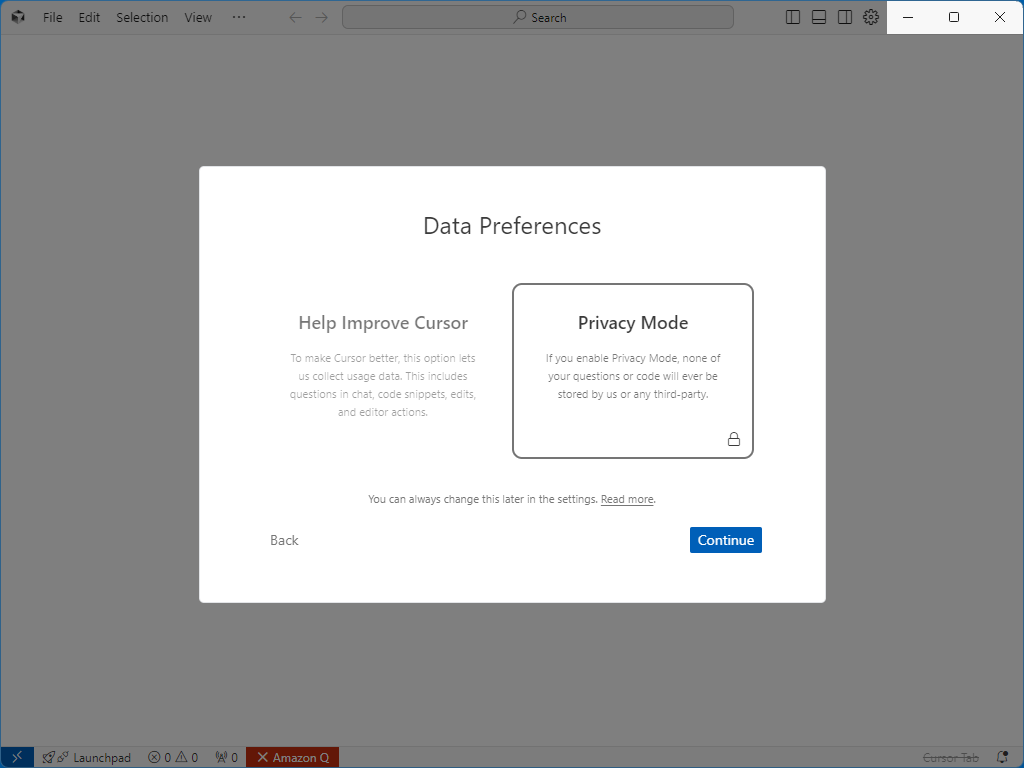Go back using the Back button

click(284, 540)
